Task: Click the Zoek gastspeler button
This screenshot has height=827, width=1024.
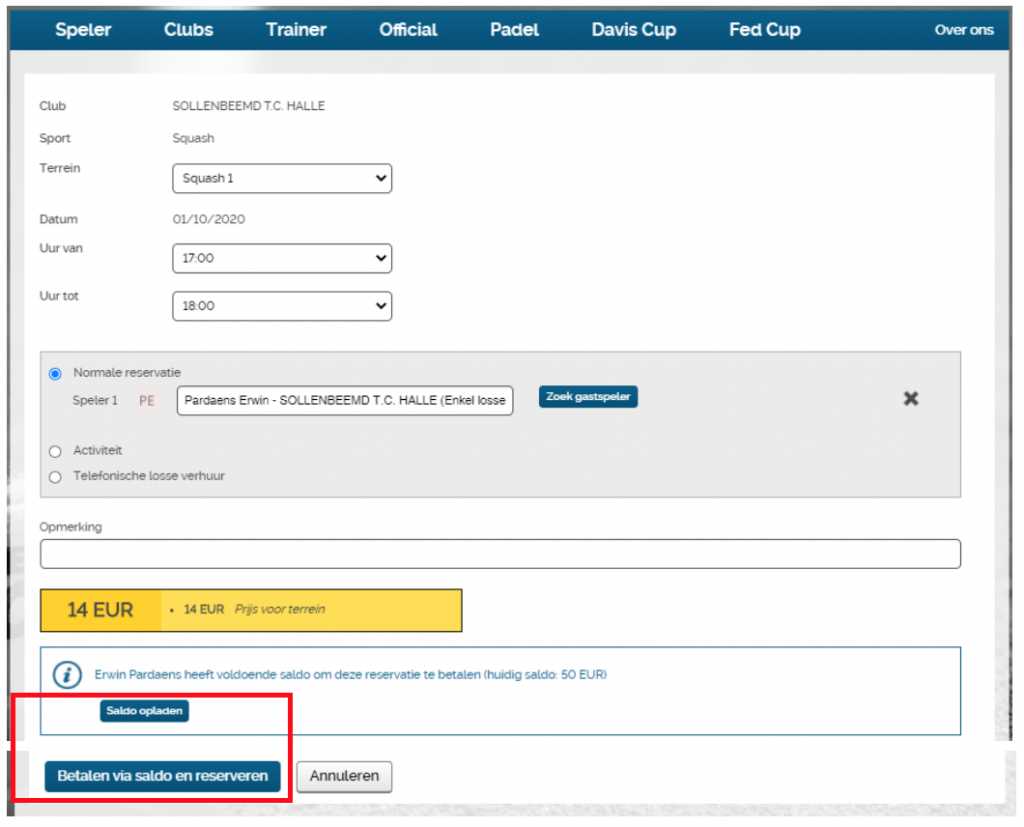Action: click(x=588, y=397)
